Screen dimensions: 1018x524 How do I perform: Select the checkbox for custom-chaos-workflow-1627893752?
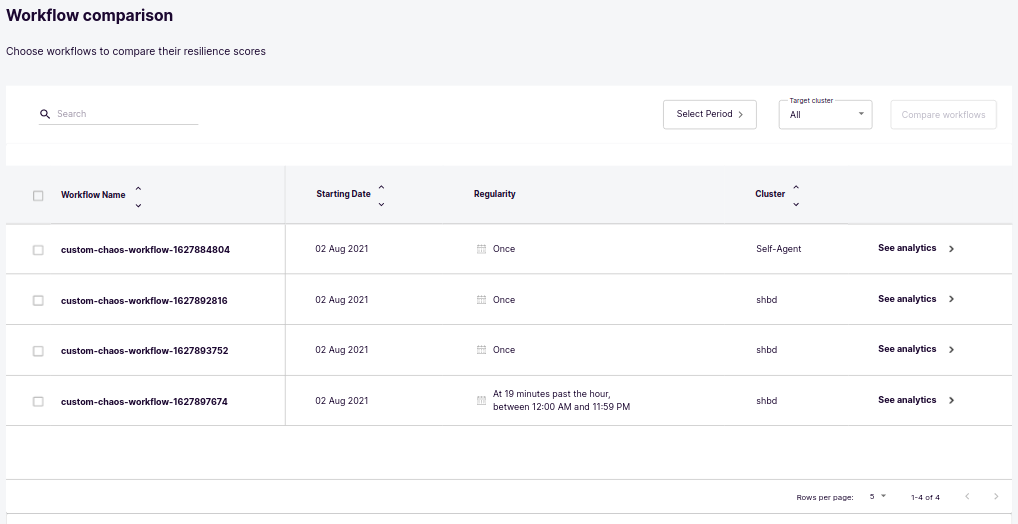[38, 351]
